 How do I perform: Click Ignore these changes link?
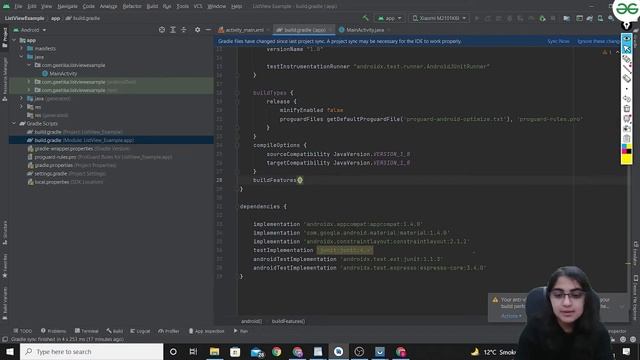coord(598,41)
